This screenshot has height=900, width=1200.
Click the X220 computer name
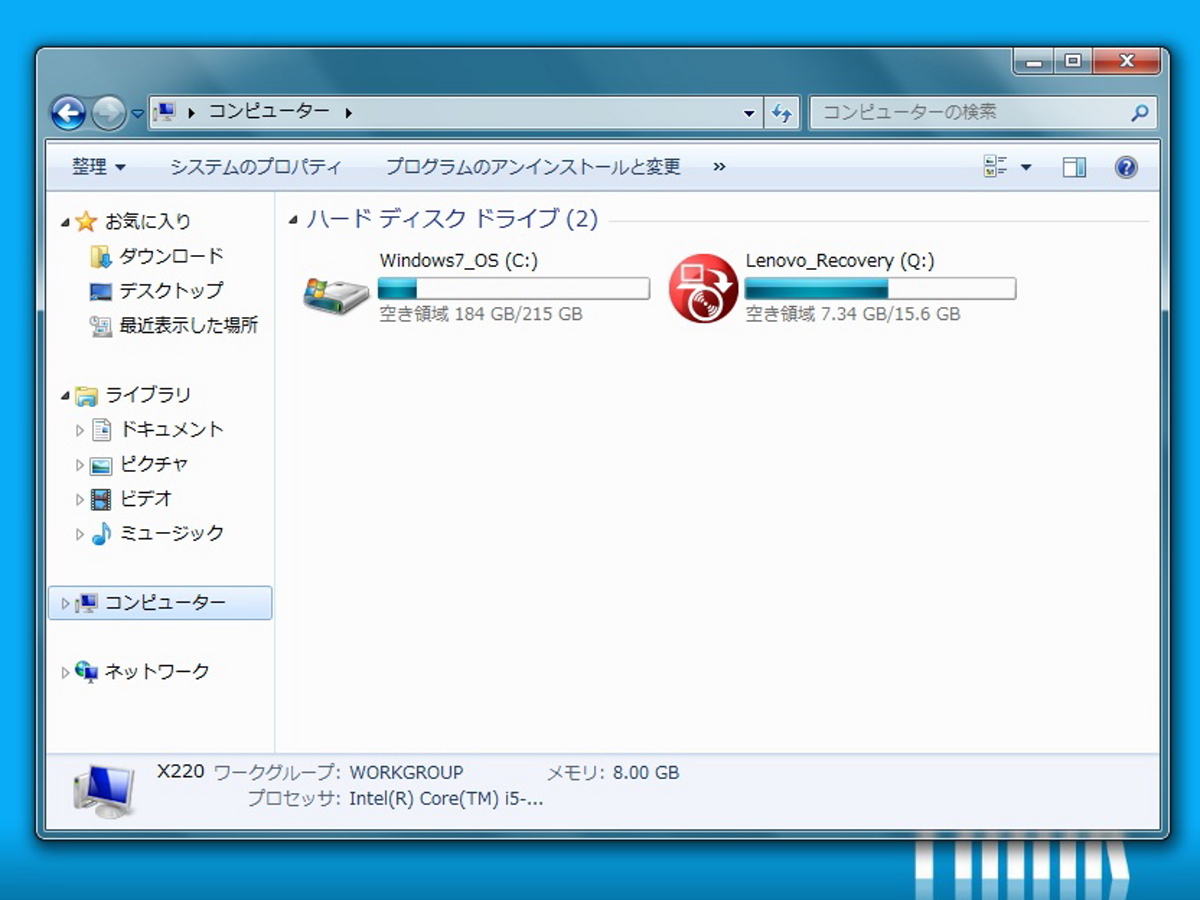tap(181, 772)
